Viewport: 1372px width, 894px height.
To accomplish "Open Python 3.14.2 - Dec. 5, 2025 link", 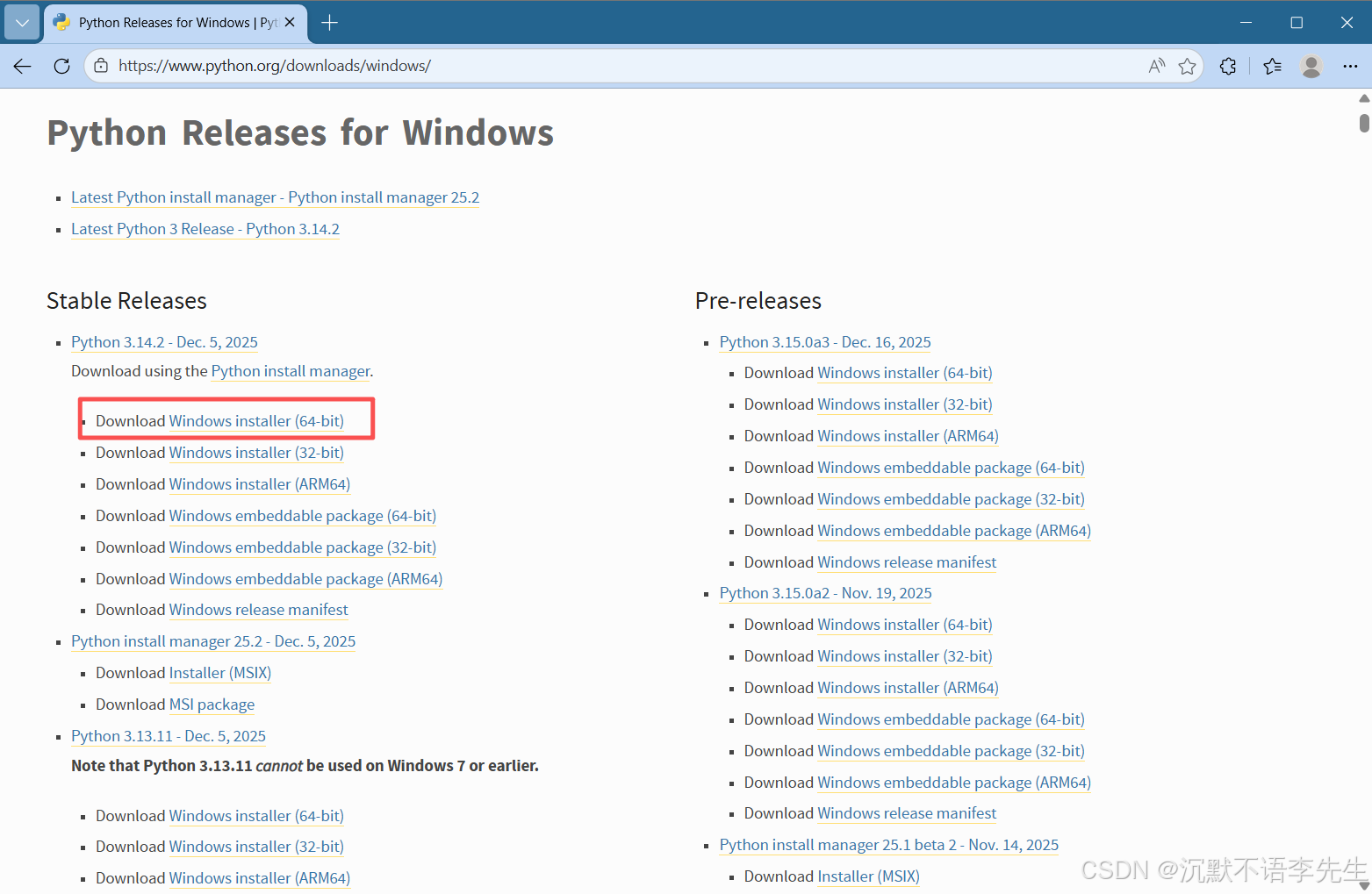I will (164, 342).
